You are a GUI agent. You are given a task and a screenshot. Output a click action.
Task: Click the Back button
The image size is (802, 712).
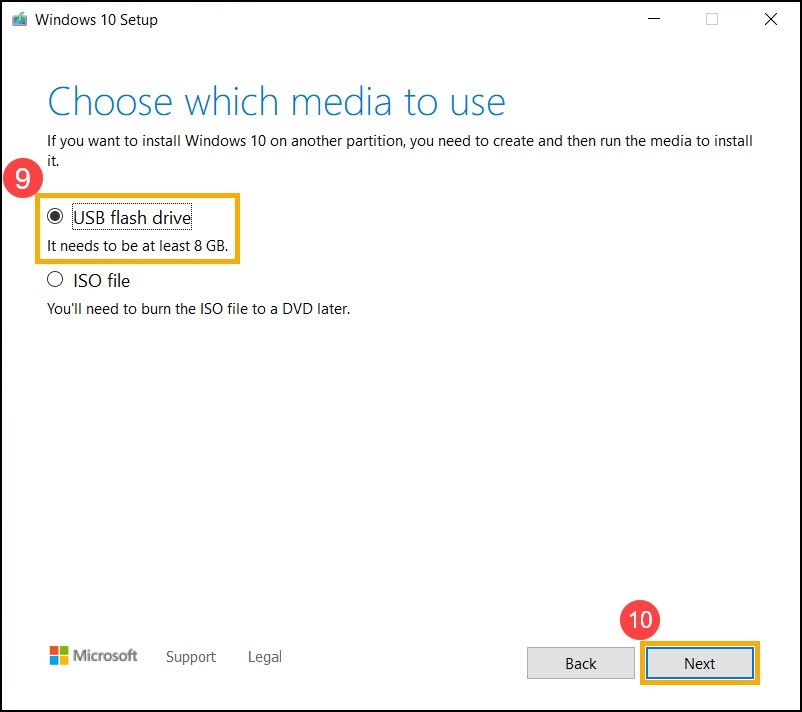tap(580, 663)
